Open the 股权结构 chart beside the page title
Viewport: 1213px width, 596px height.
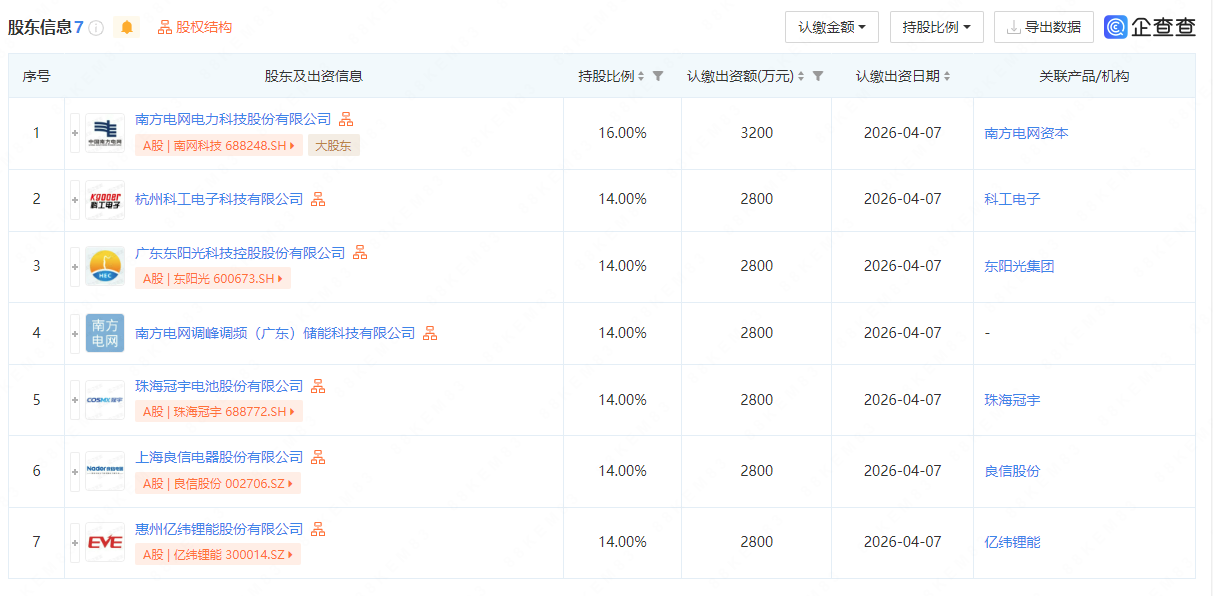(193, 27)
